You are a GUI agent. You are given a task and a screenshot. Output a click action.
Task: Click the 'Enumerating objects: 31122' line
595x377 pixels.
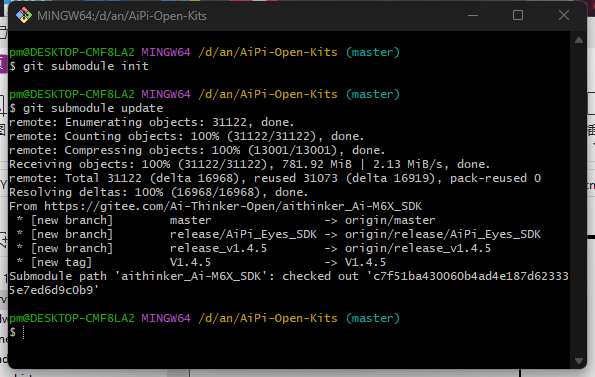pos(152,123)
